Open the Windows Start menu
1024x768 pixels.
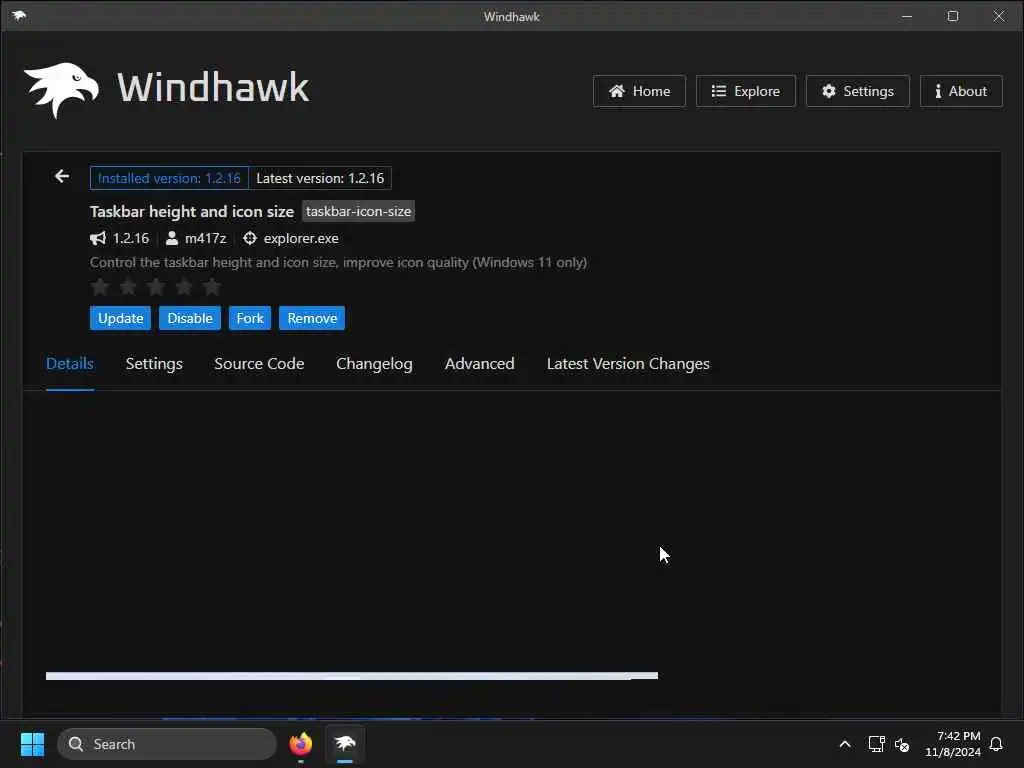(x=32, y=744)
